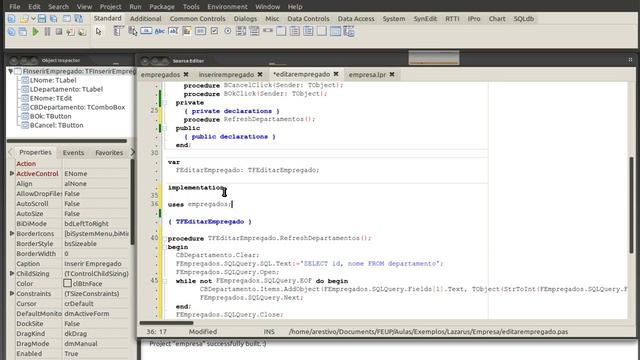640x360 pixels.
Task: Close the empresa.lpr editor tab
Action: [392, 74]
